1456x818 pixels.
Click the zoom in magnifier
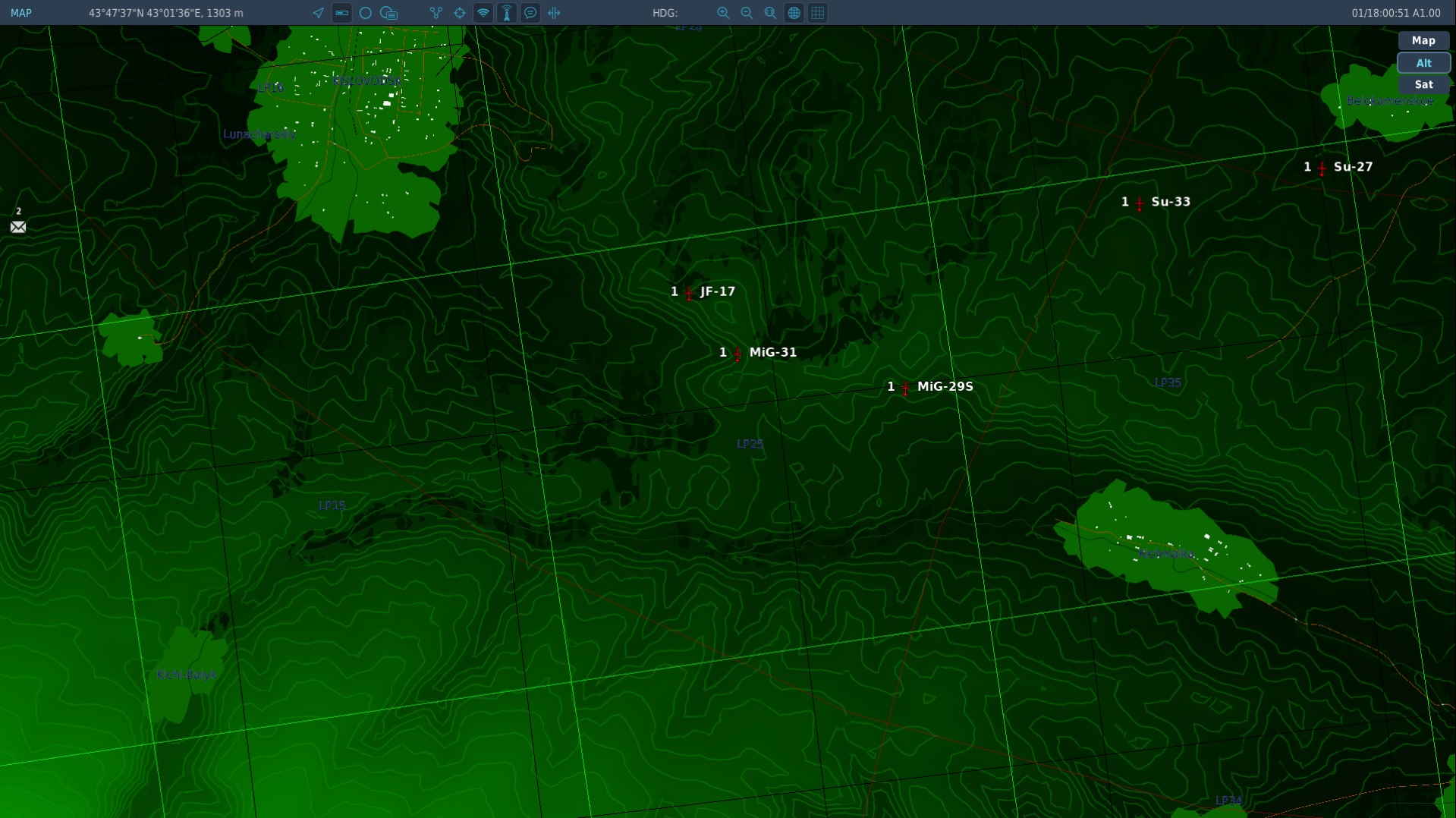(x=723, y=13)
